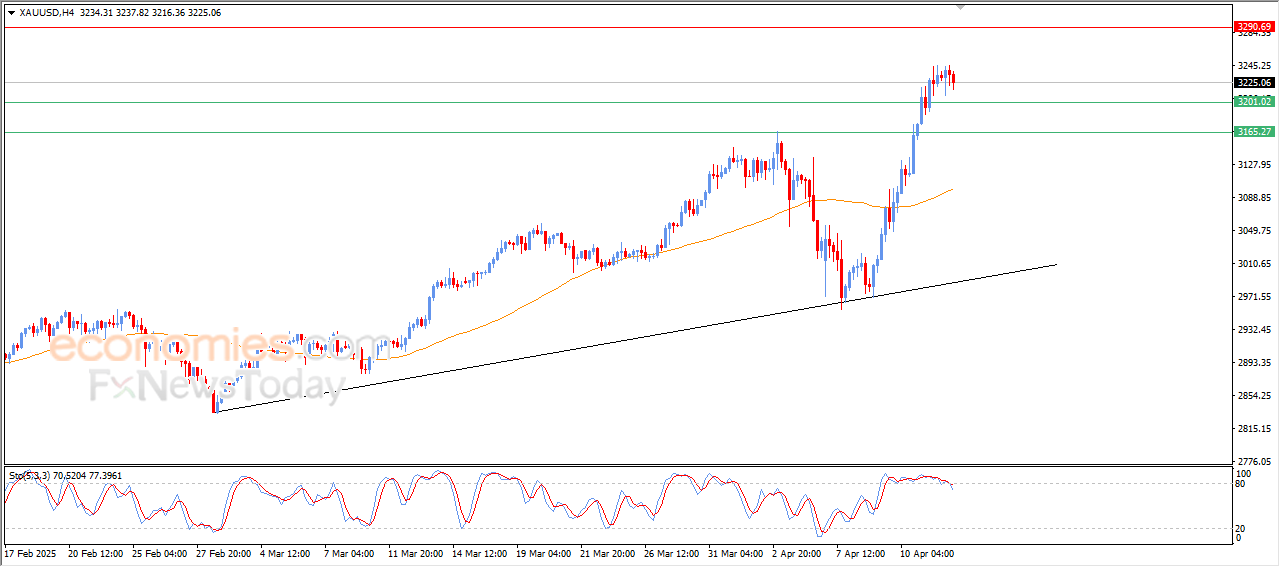
Task: Click the 3245.25 price axis value
Action: (1254, 65)
